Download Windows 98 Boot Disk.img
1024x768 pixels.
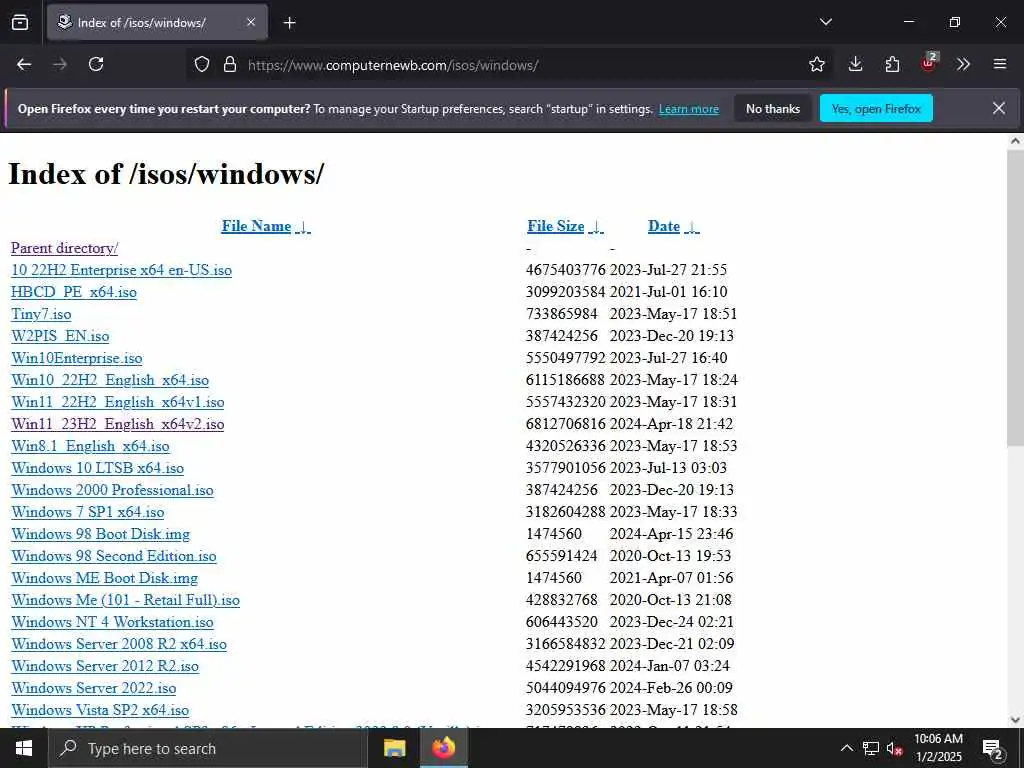click(101, 534)
